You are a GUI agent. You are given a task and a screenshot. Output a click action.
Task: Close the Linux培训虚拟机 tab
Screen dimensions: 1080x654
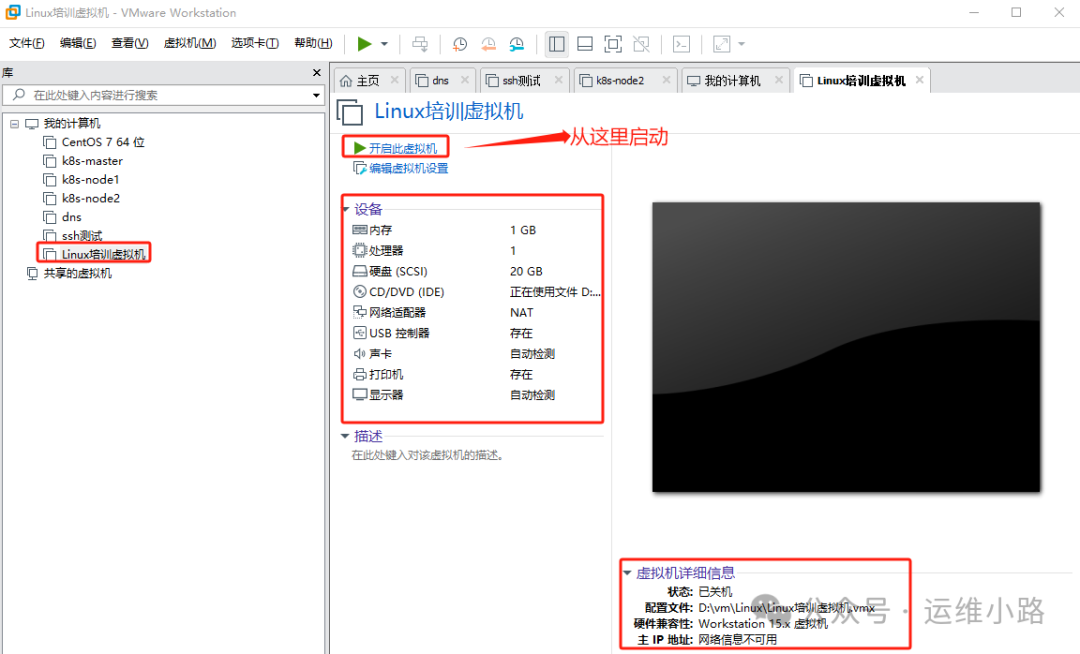point(920,80)
